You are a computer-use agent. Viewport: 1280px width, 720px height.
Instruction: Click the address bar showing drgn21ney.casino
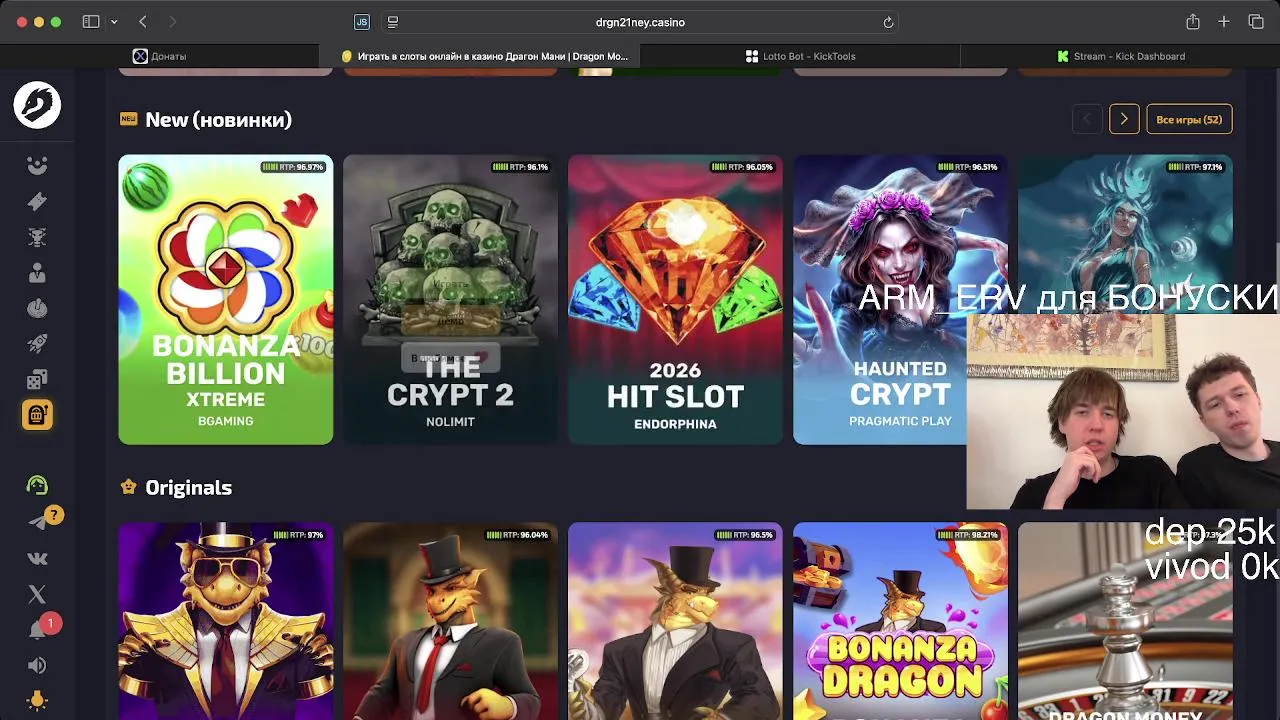click(640, 22)
